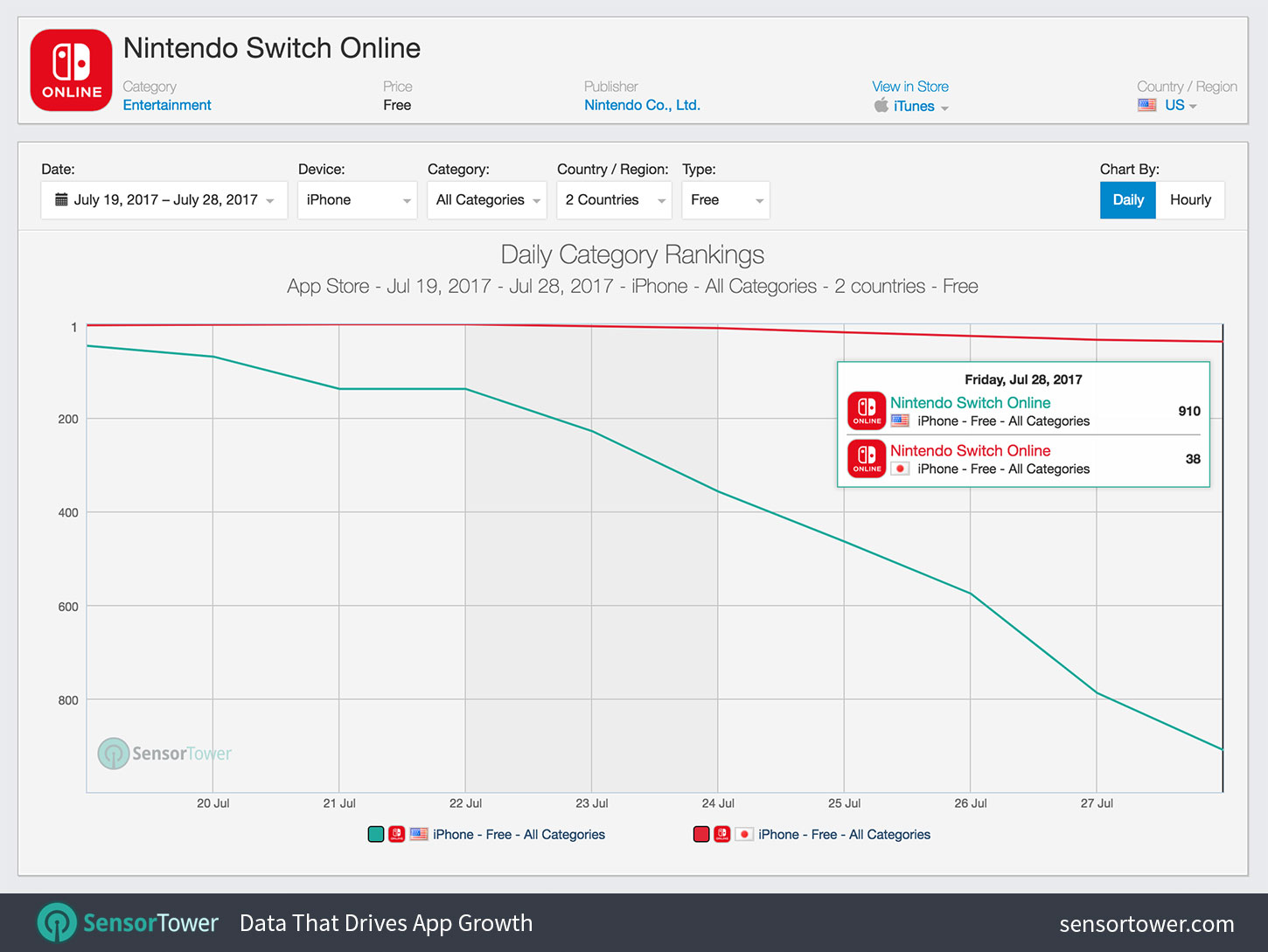Click the teal US series color swatch
1268x952 pixels.
click(x=376, y=834)
